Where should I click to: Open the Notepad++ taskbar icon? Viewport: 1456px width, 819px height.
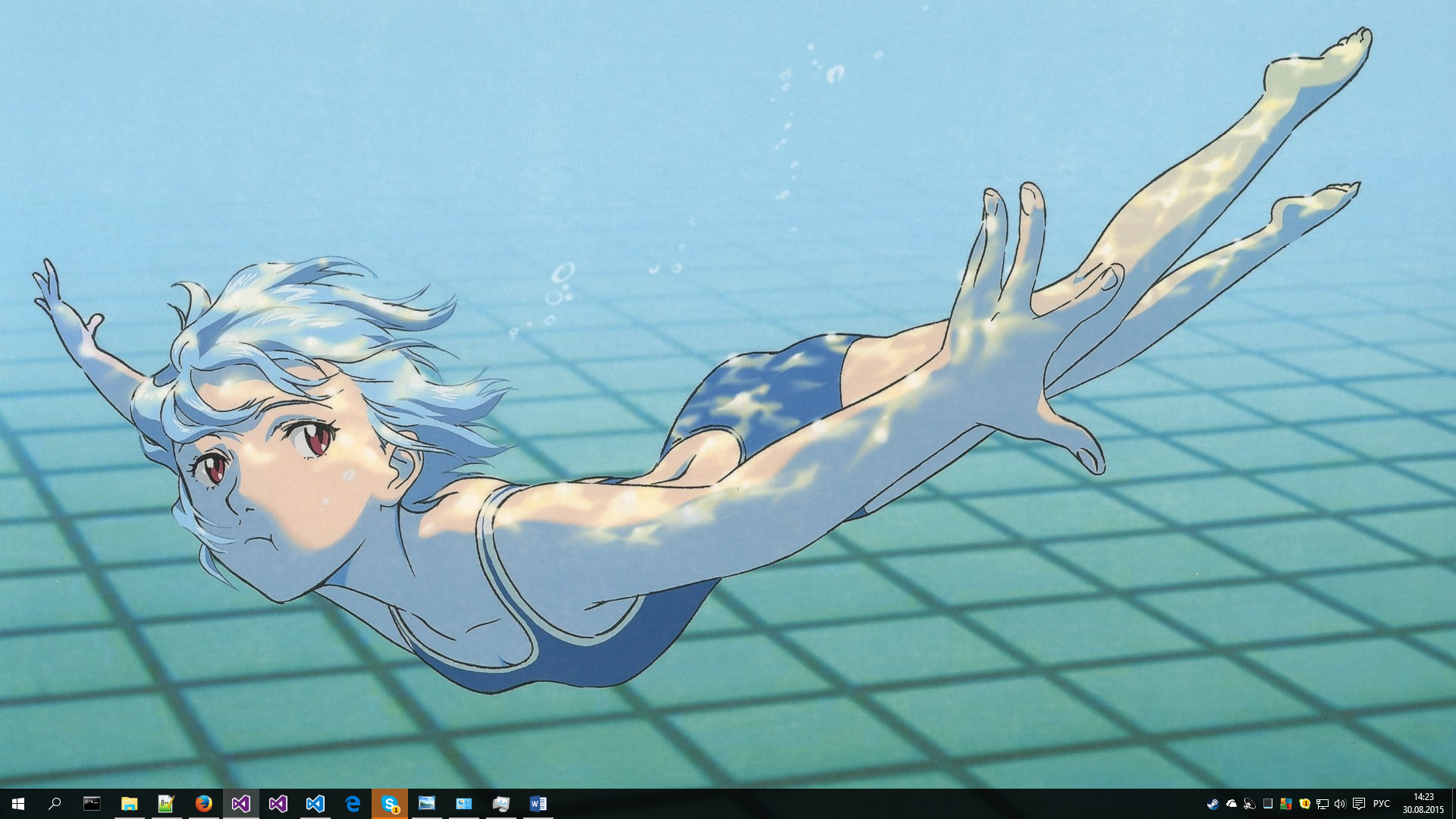click(166, 804)
